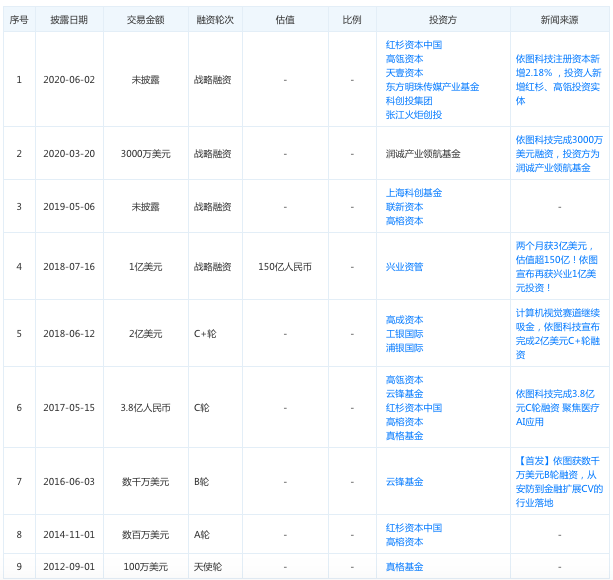Image resolution: width=613 pixels, height=580 pixels.
Task: Open news link 依图科技完成3.8亿元C轮融资
Action: pyautogui.click(x=557, y=408)
